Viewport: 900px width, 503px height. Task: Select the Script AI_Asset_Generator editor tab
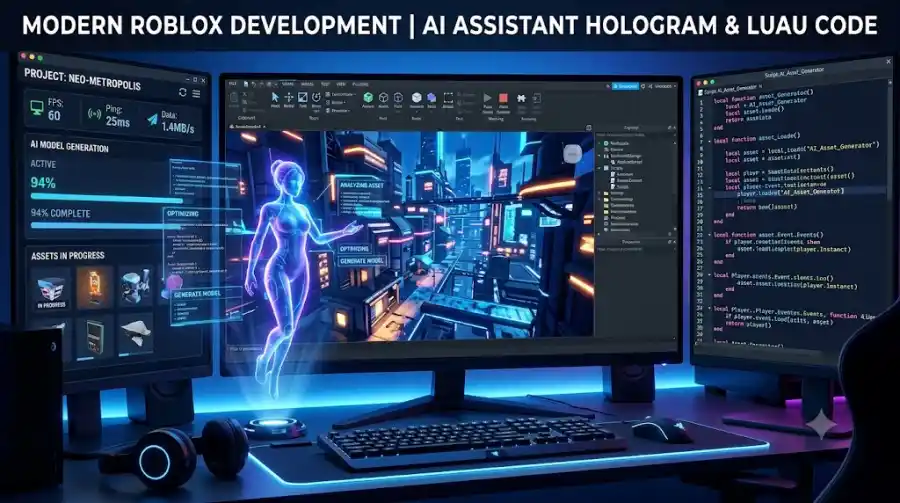point(731,89)
